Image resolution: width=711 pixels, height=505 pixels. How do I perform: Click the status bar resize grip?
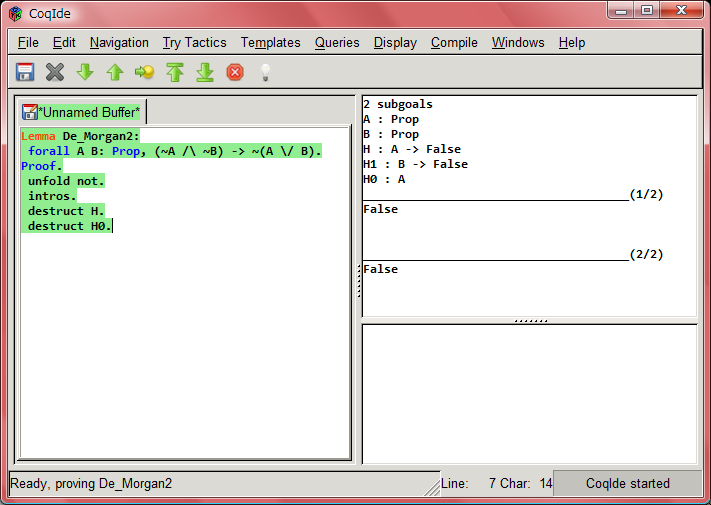point(433,488)
